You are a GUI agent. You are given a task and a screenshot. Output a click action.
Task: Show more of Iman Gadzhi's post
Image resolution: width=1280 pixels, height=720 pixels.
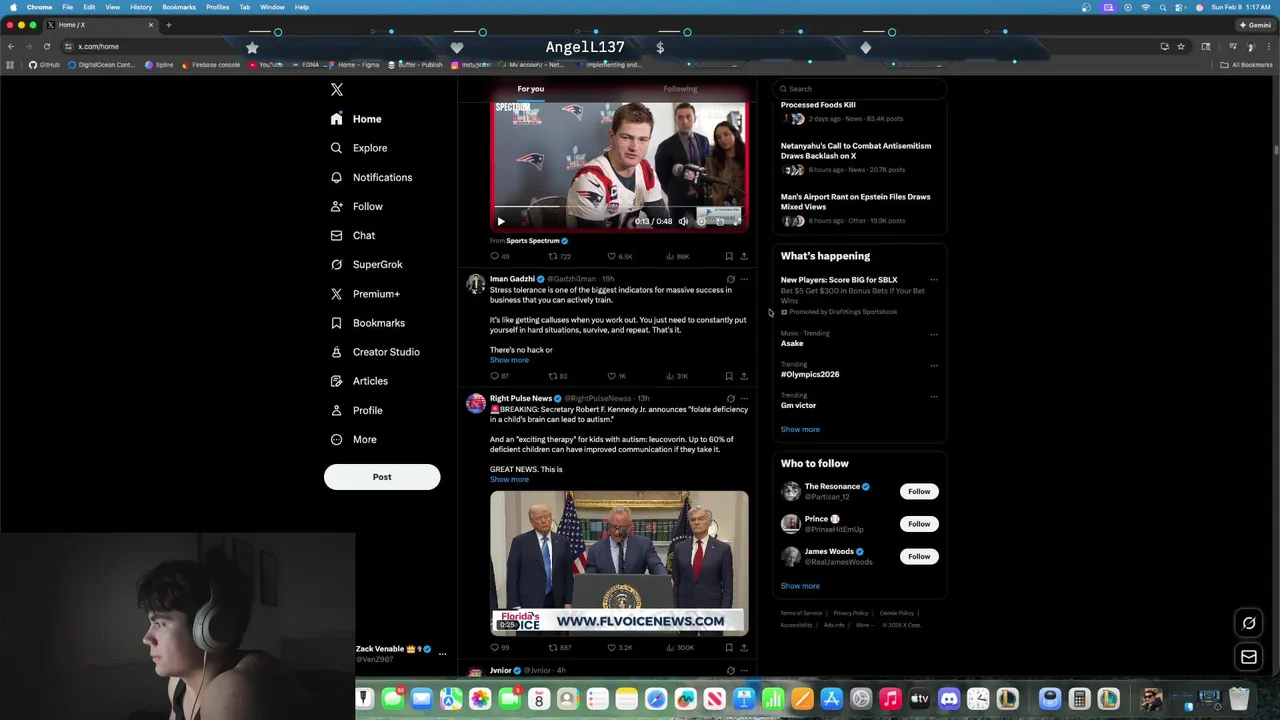[x=509, y=360]
